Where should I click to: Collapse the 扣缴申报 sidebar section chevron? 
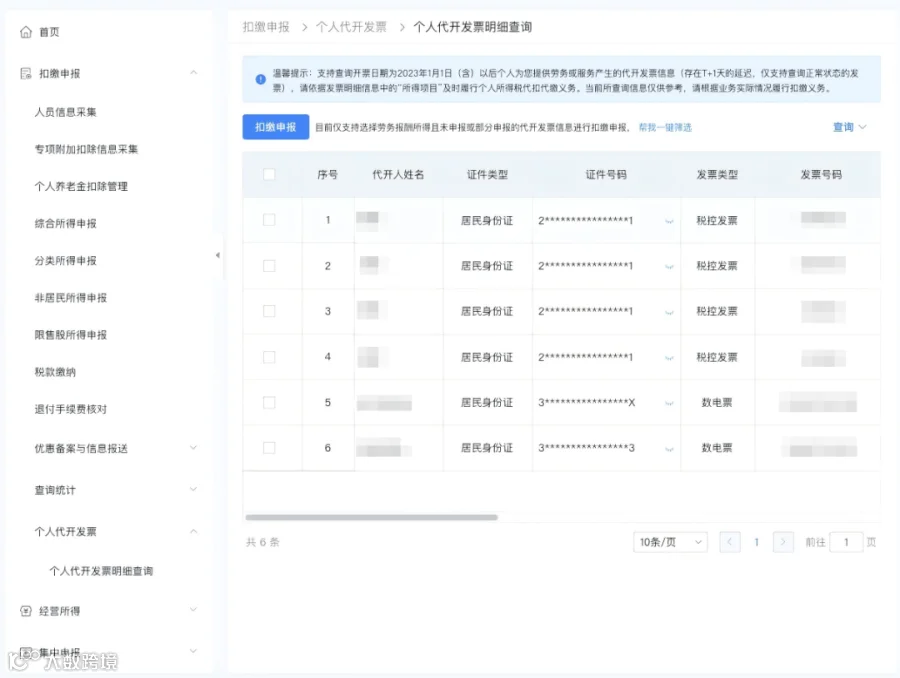coord(193,73)
